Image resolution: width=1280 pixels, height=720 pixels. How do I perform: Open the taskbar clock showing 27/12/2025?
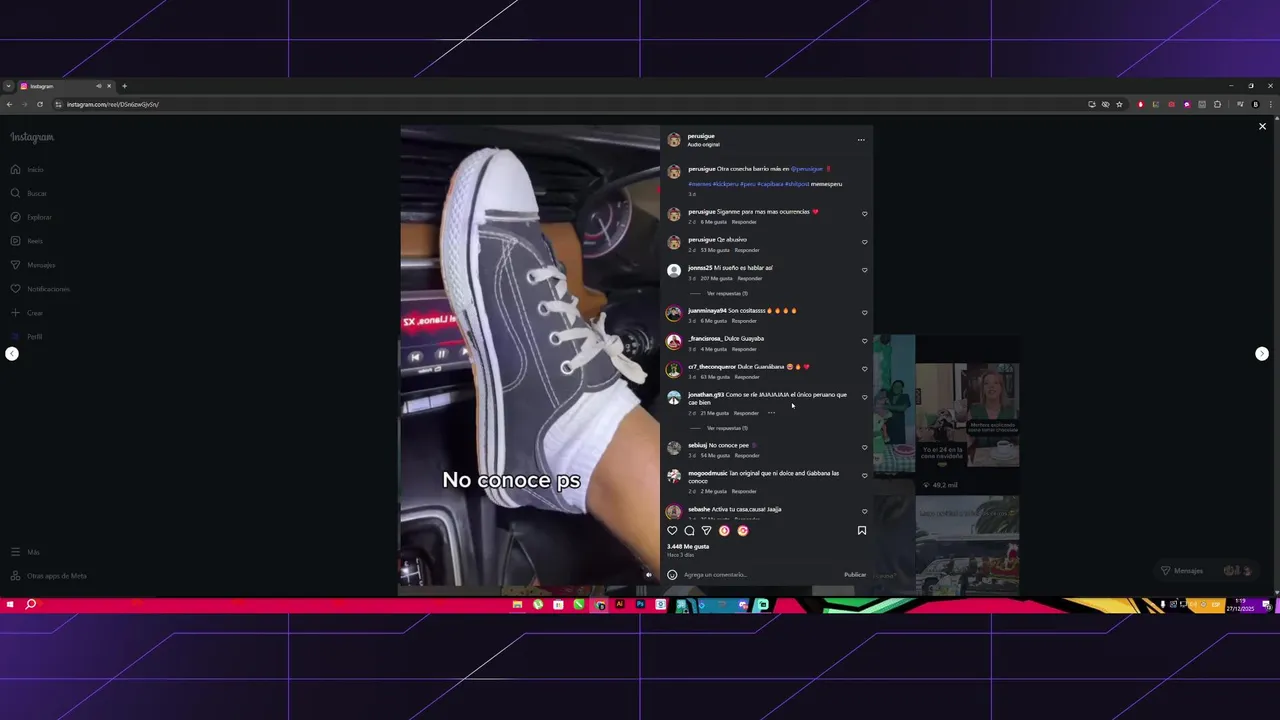click(x=1240, y=604)
